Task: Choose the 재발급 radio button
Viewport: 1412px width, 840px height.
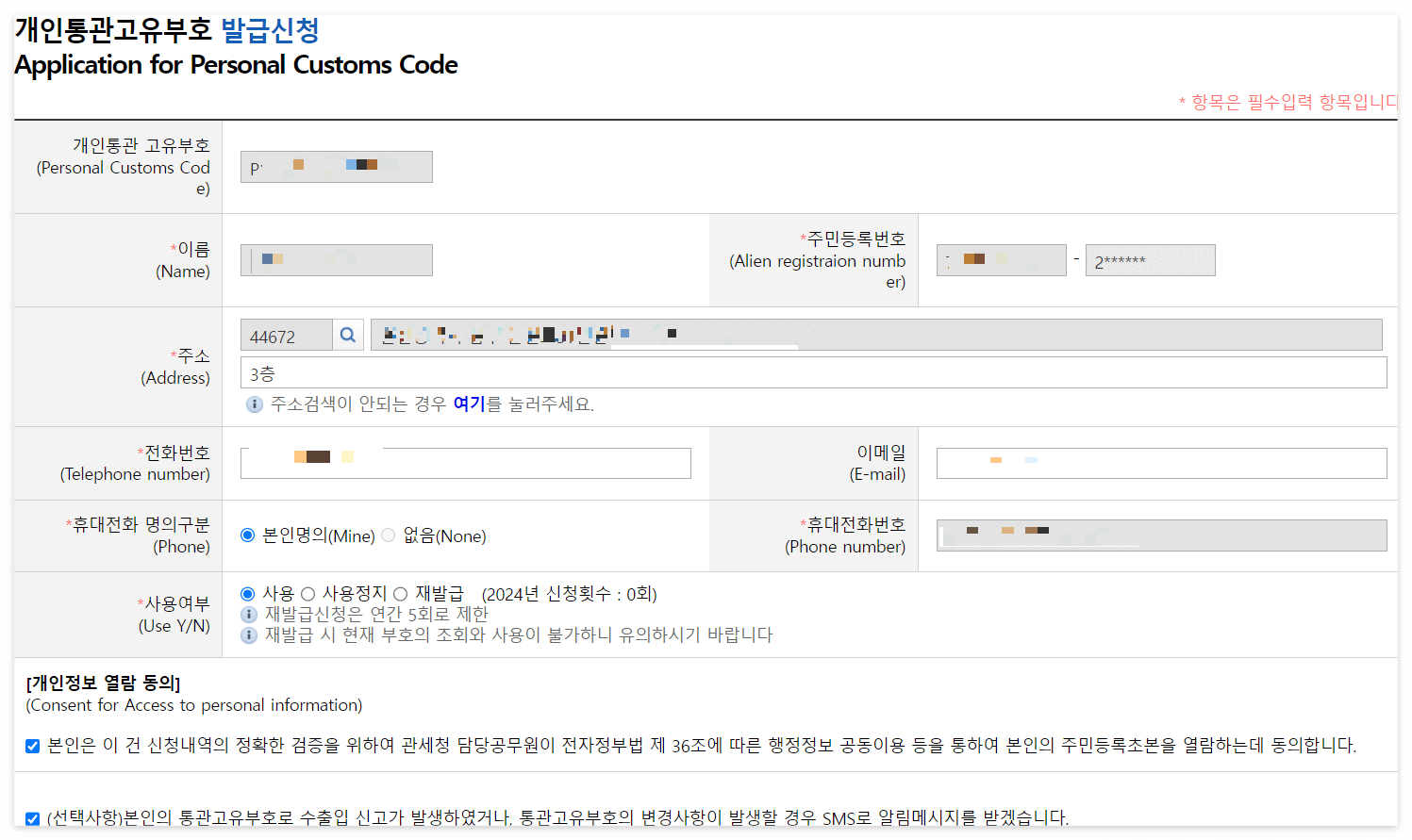Action: pos(400,594)
